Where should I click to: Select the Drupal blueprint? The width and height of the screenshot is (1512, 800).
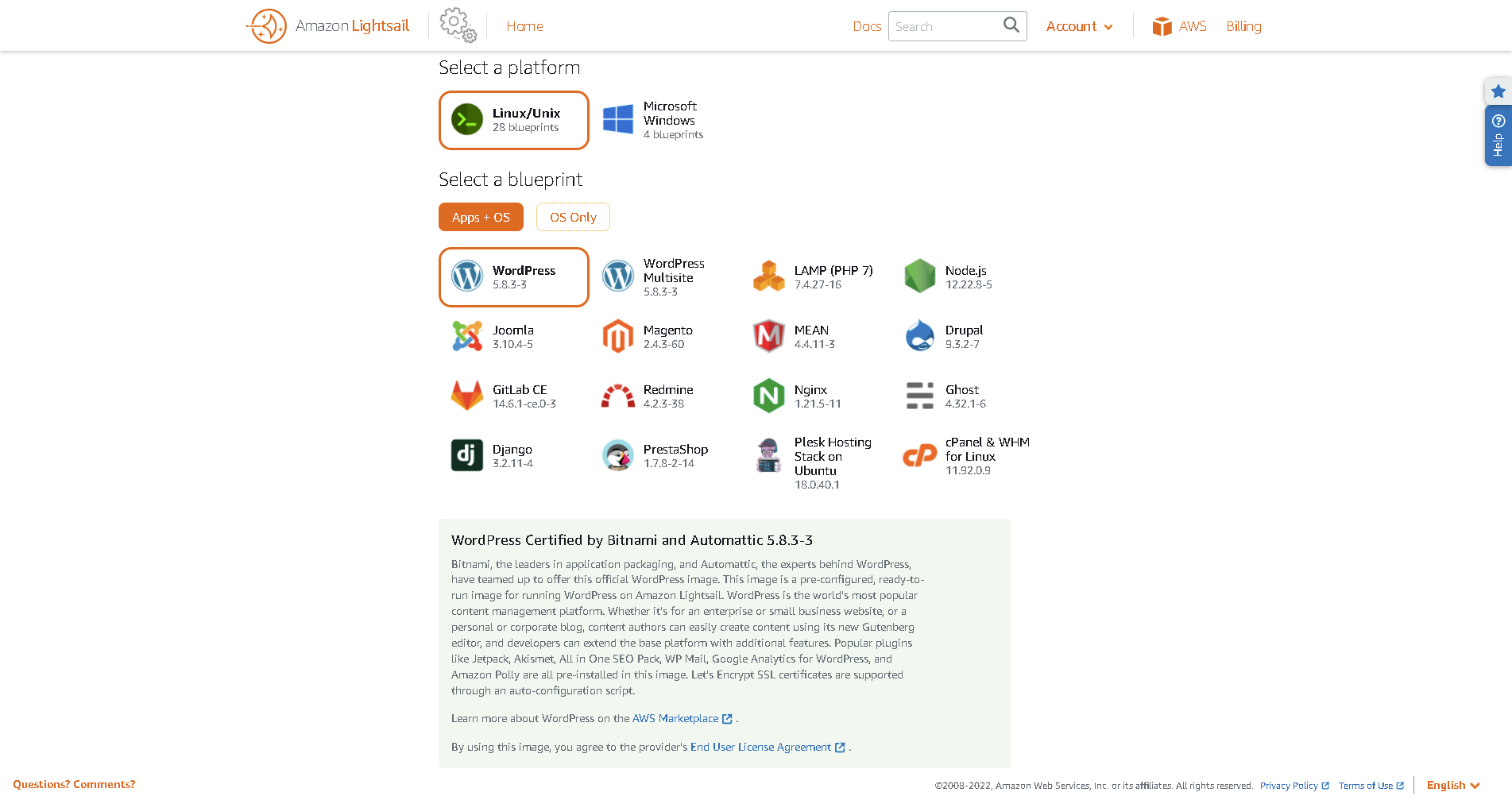(919, 336)
